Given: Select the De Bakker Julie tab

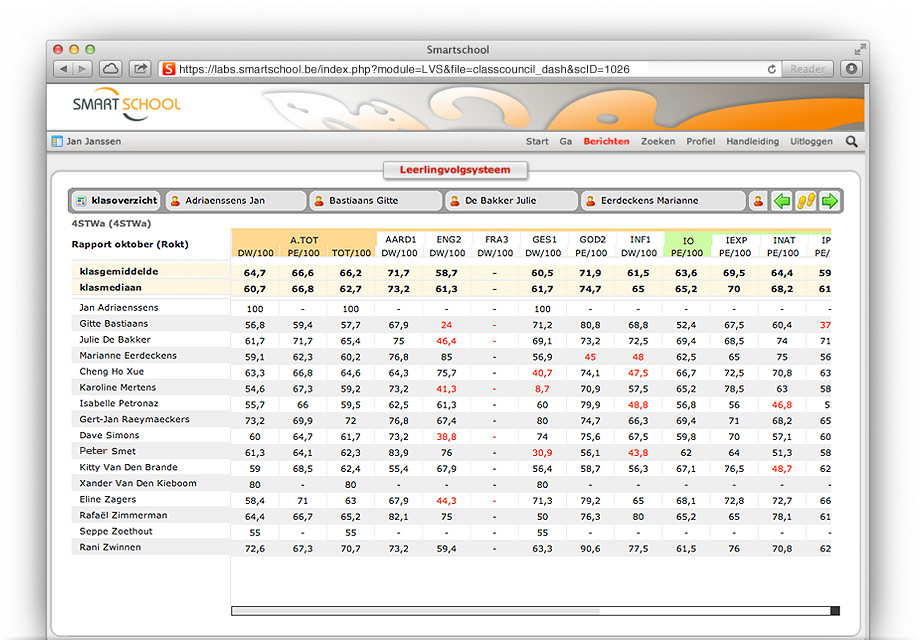Looking at the screenshot, I should point(511,200).
